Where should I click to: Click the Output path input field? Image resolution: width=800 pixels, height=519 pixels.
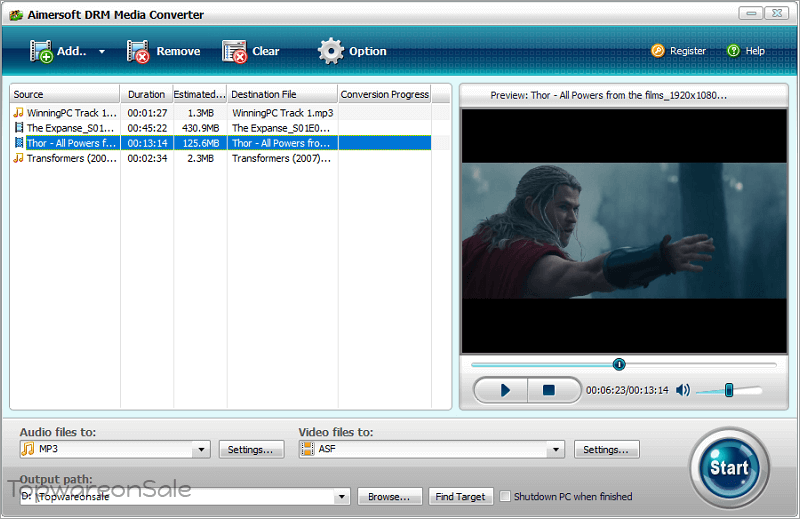[177, 497]
